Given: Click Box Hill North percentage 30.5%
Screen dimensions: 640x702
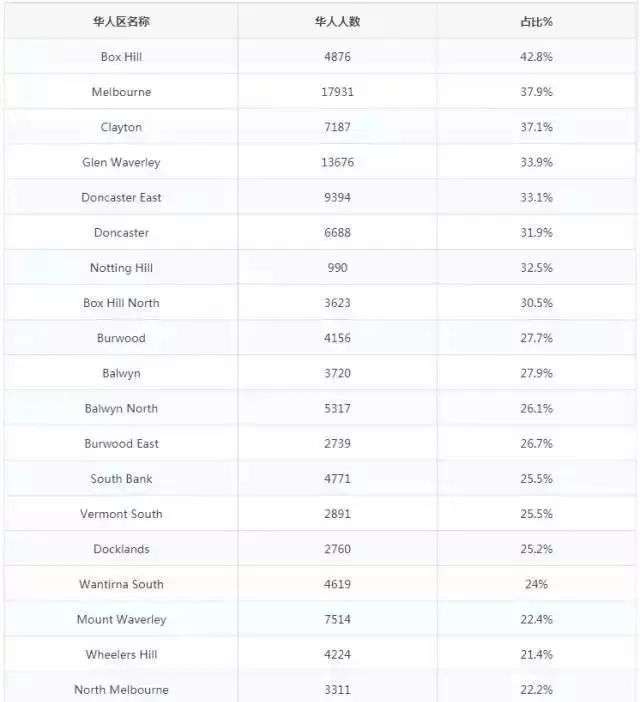Looking at the screenshot, I should pyautogui.click(x=536, y=303).
